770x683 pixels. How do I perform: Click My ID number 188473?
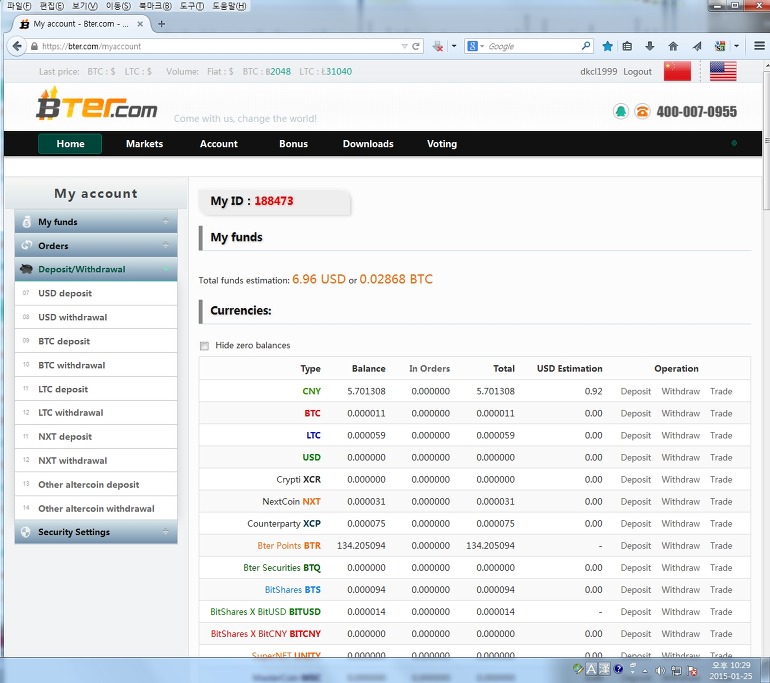274,201
